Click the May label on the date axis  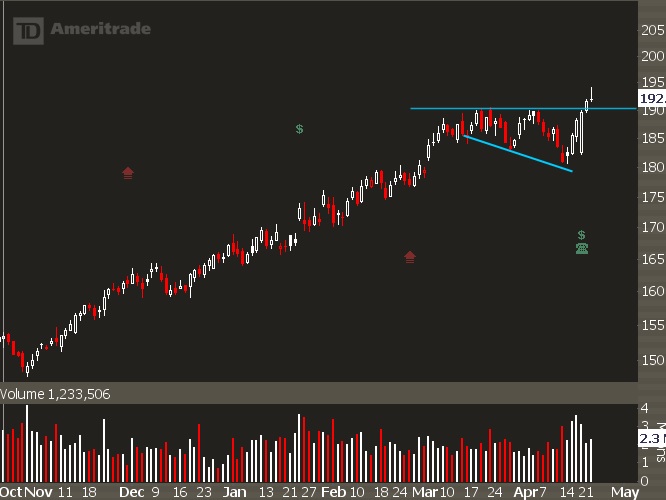pos(624,493)
